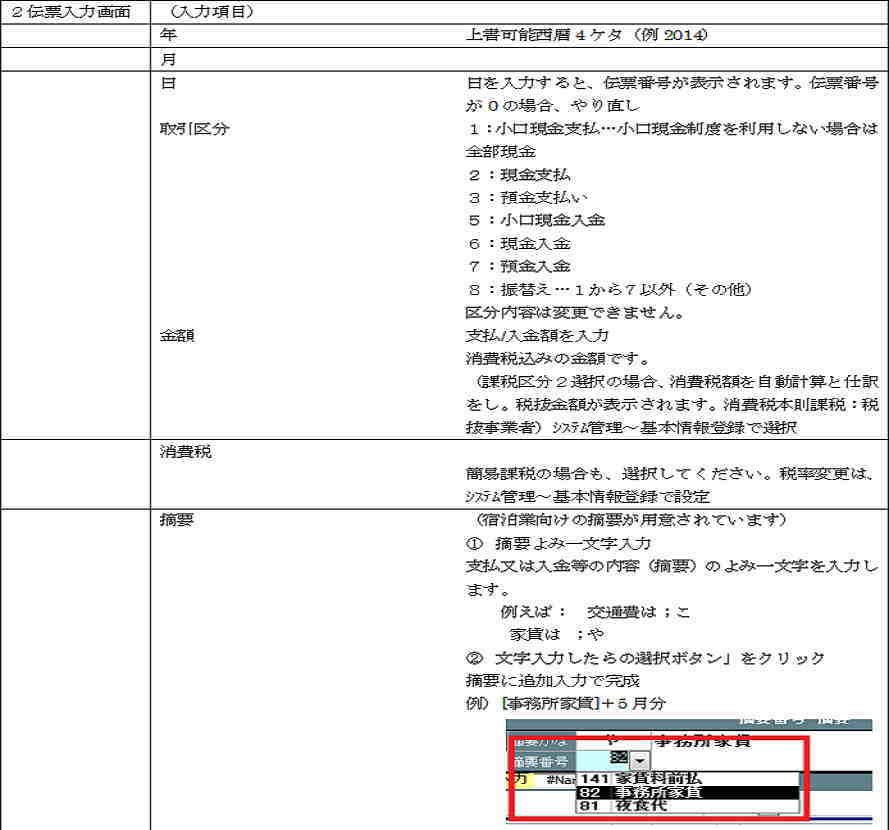Viewport: 889px width, 830px height.
Task: Select the 摘要 label in the item column
Action: tap(177, 519)
